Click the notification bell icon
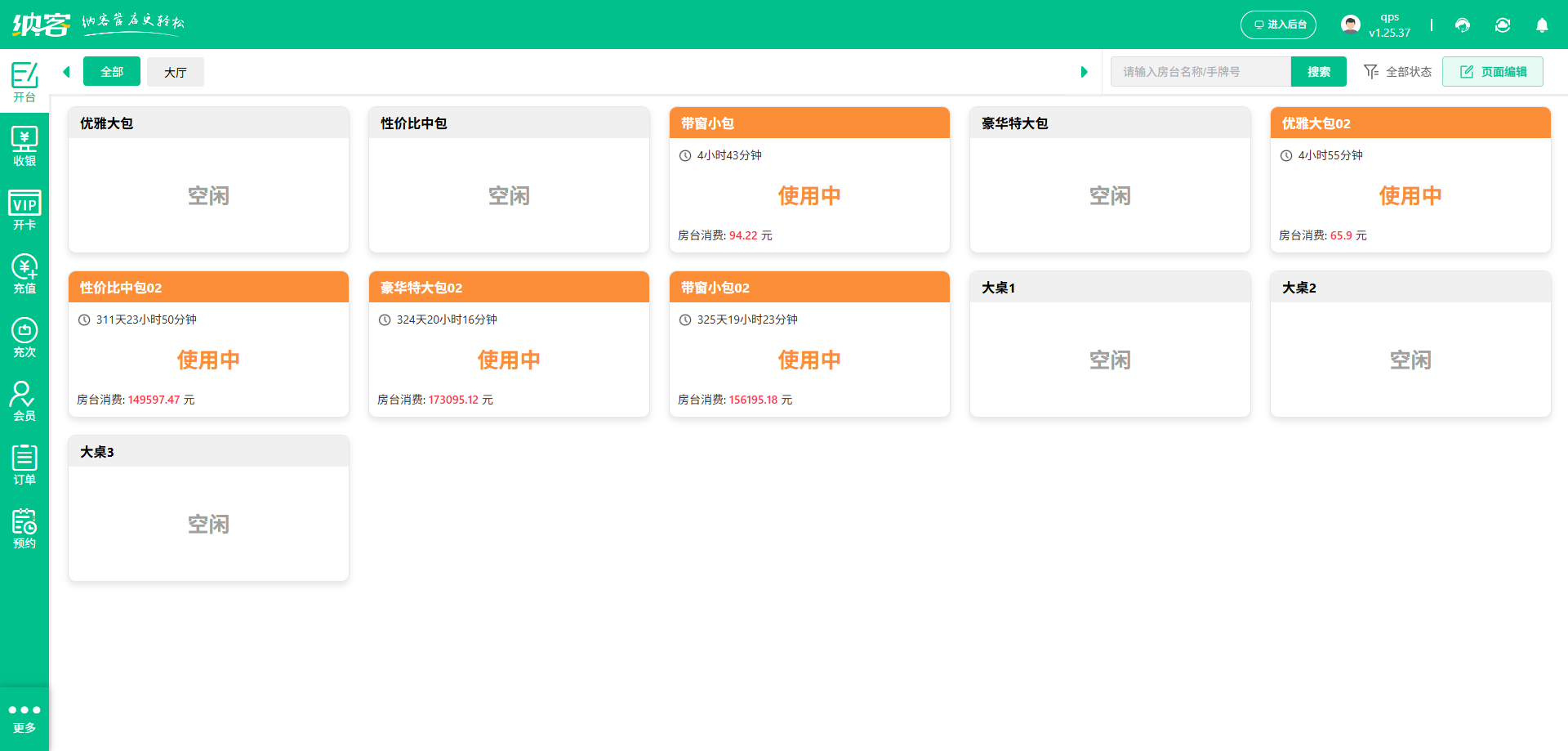The height and width of the screenshot is (751, 1568). pos(1542,25)
